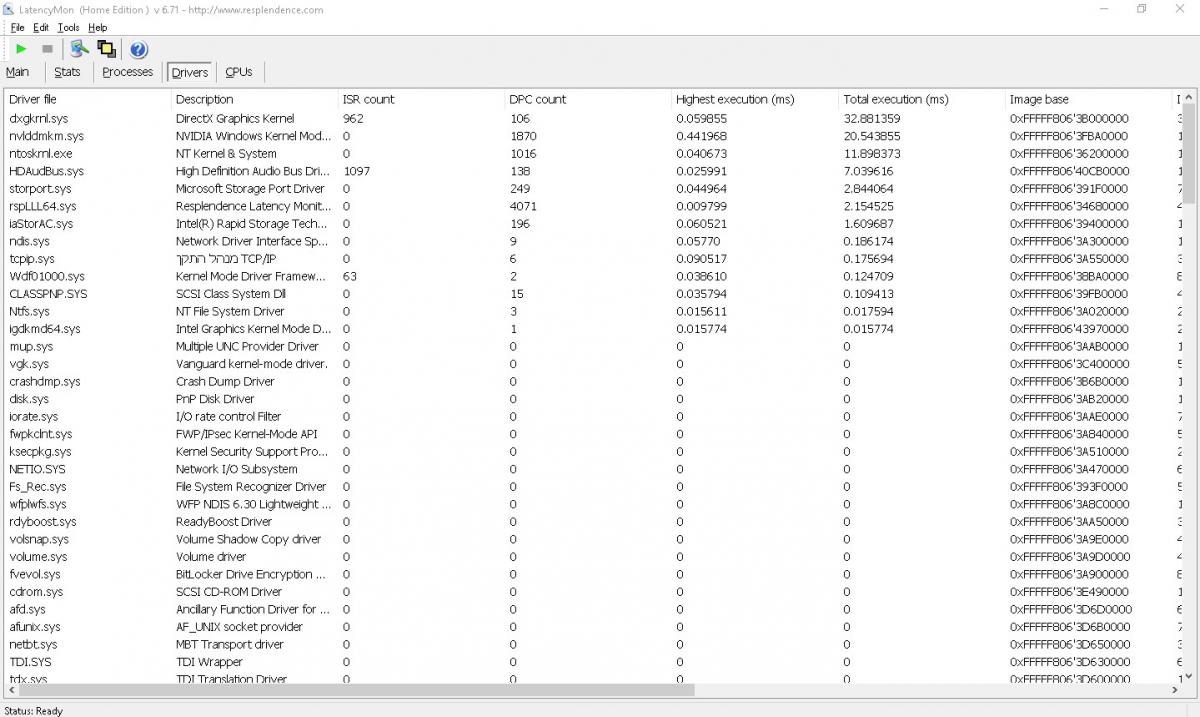Click the Vanguard kernel-mode driver description
The height and width of the screenshot is (717, 1200).
[252, 364]
